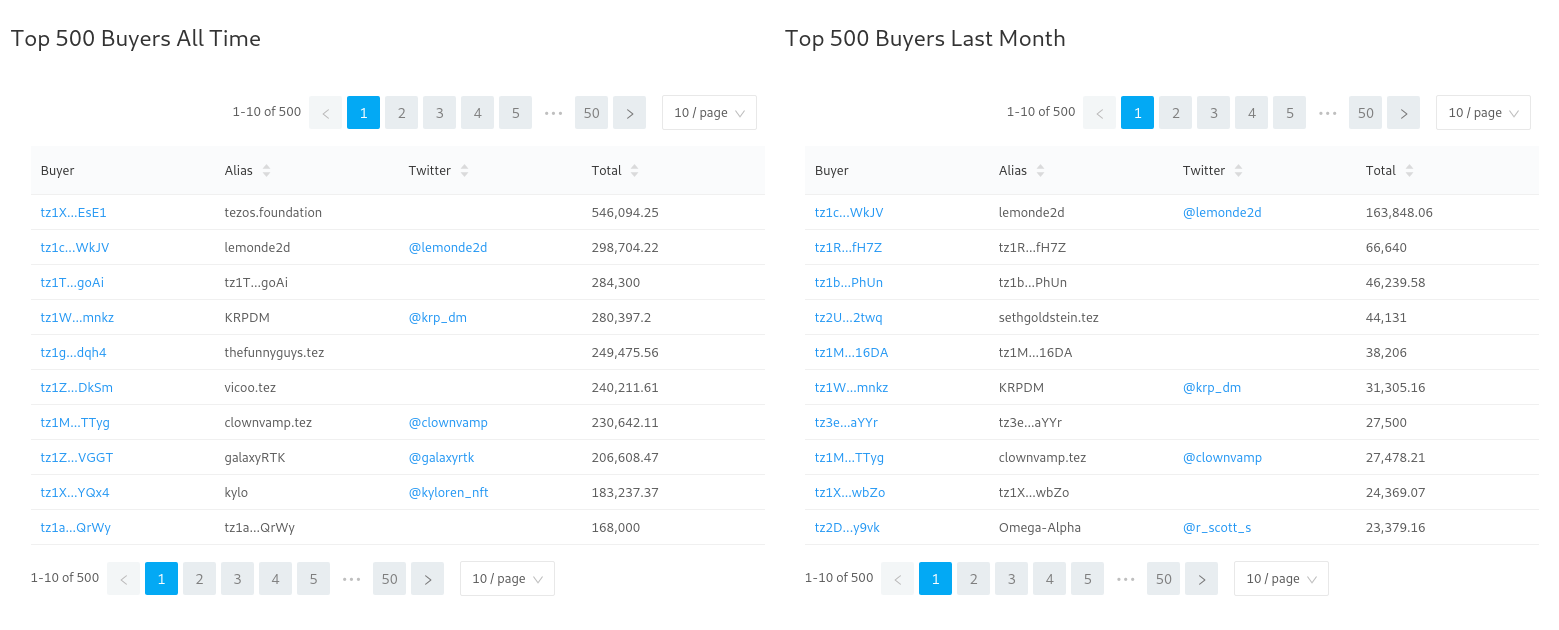Select page 3 above Last Month table

(1213, 113)
